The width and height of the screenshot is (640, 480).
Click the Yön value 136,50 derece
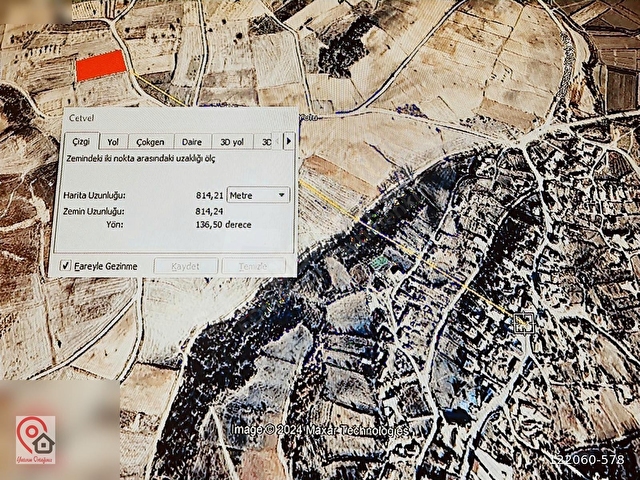pyautogui.click(x=223, y=225)
